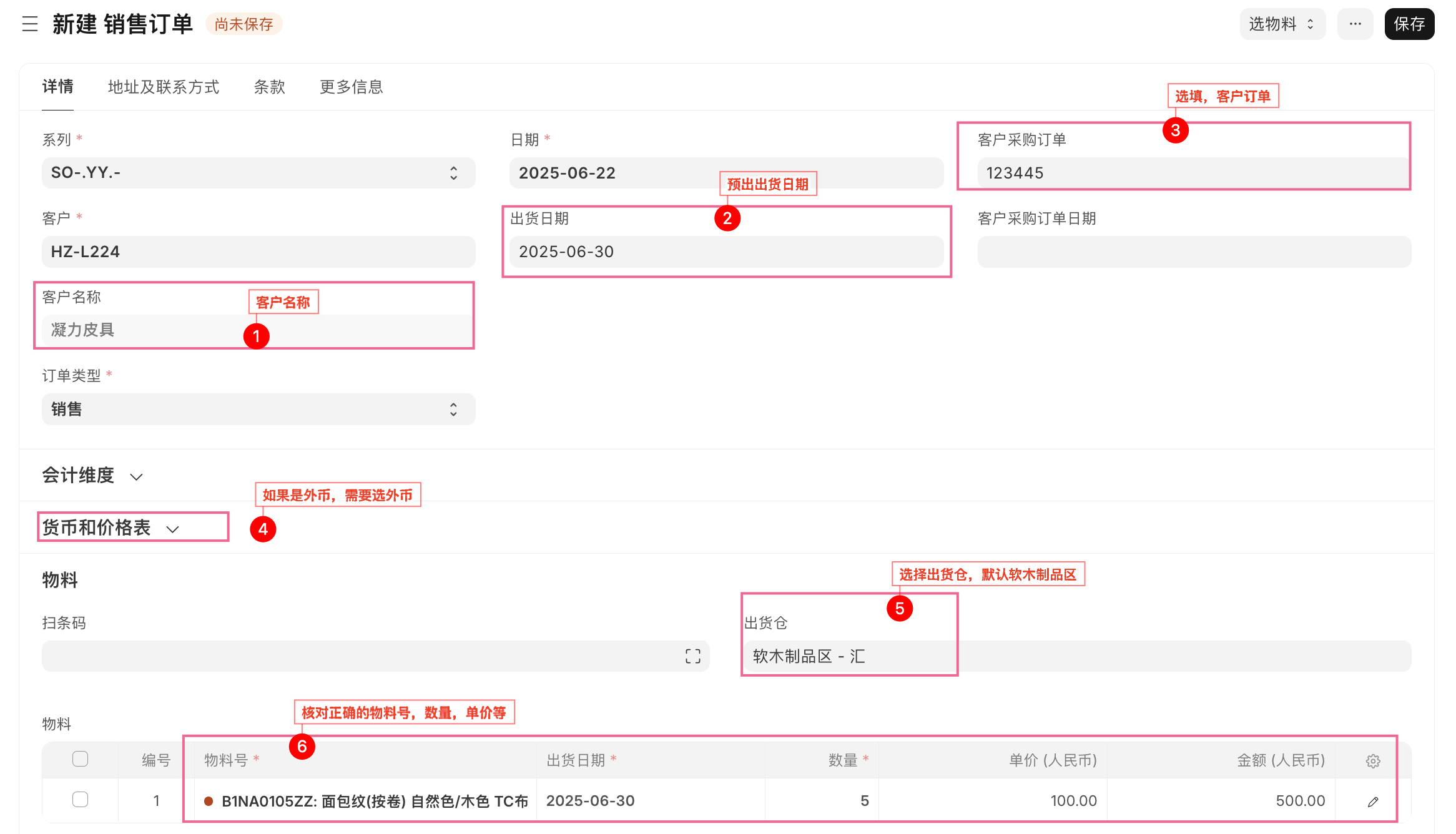Open the 系列 SO-.YY.- select box
Screen dimensions: 1456x834
tap(258, 173)
